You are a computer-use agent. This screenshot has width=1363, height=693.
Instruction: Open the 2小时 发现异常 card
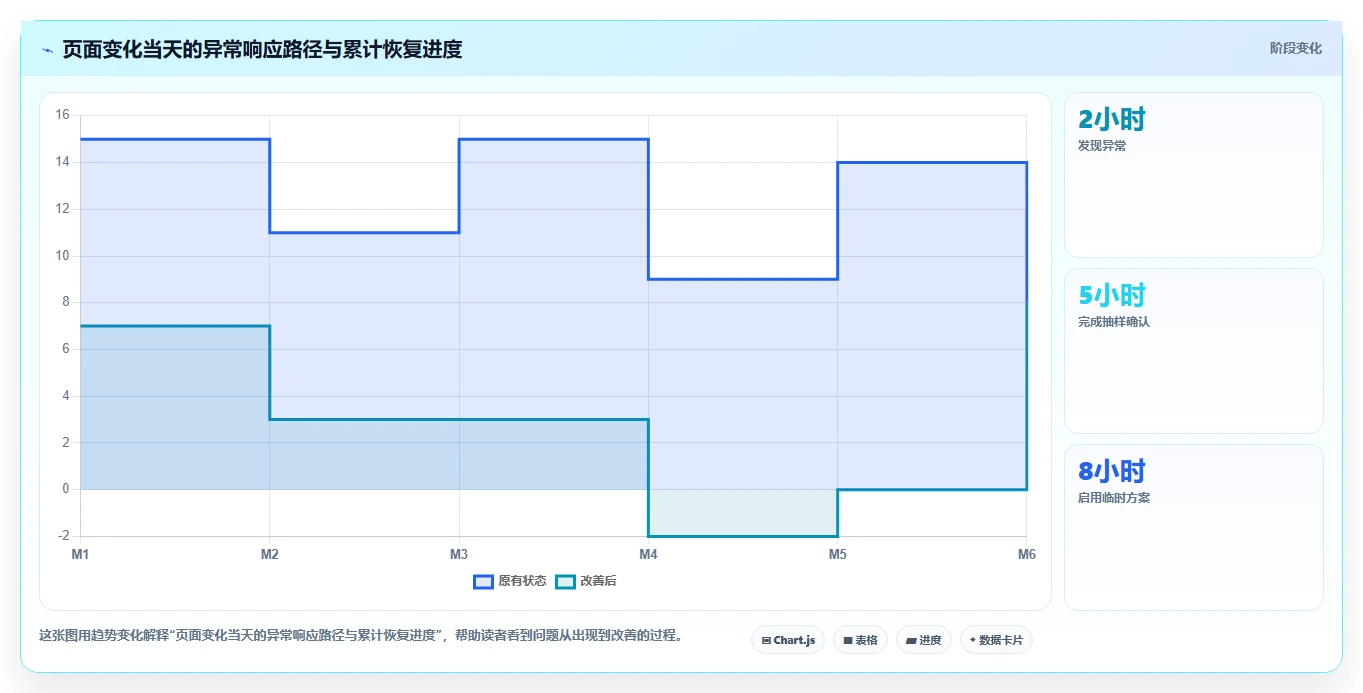coord(1194,175)
